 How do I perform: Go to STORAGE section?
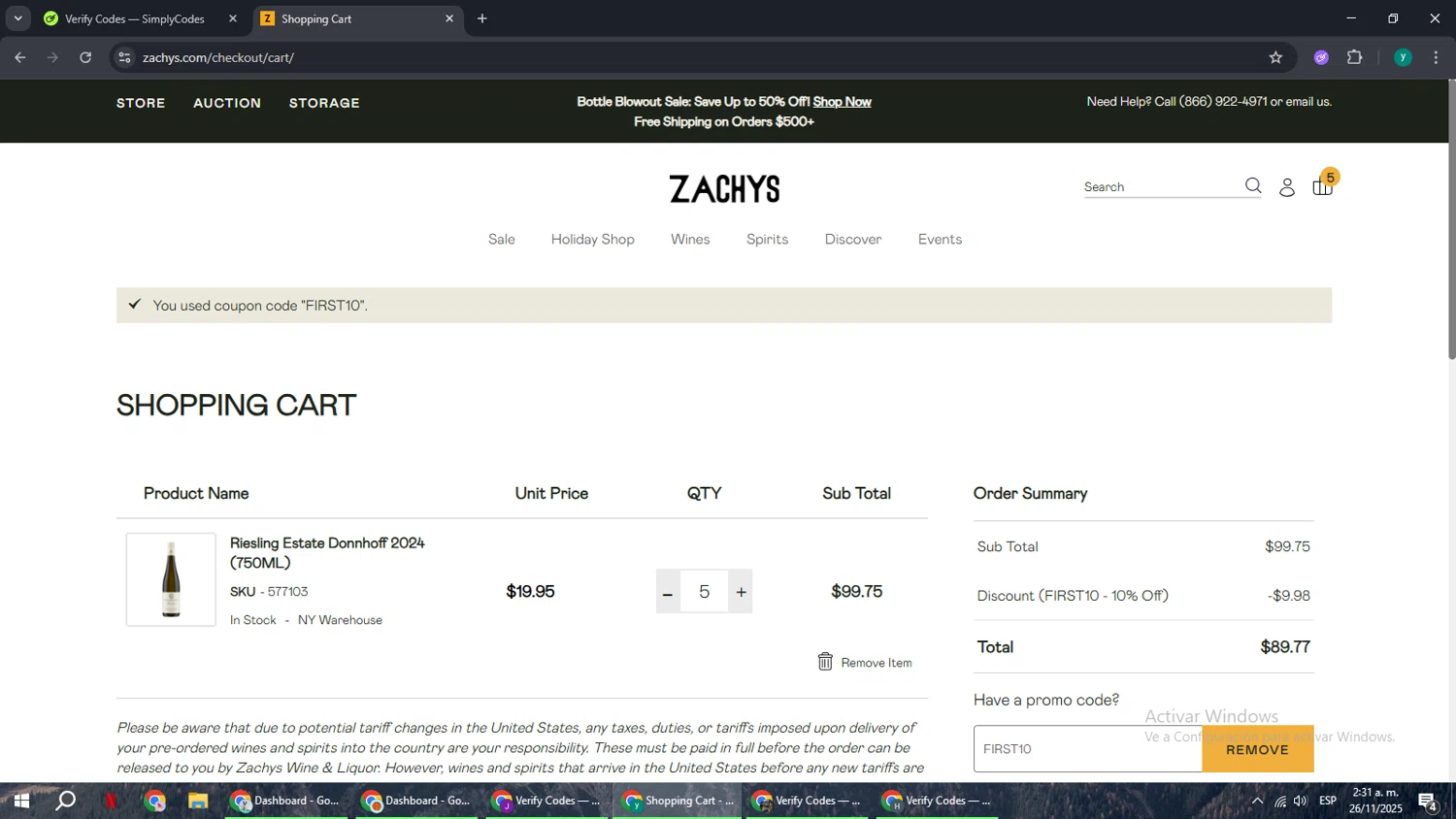point(324,103)
